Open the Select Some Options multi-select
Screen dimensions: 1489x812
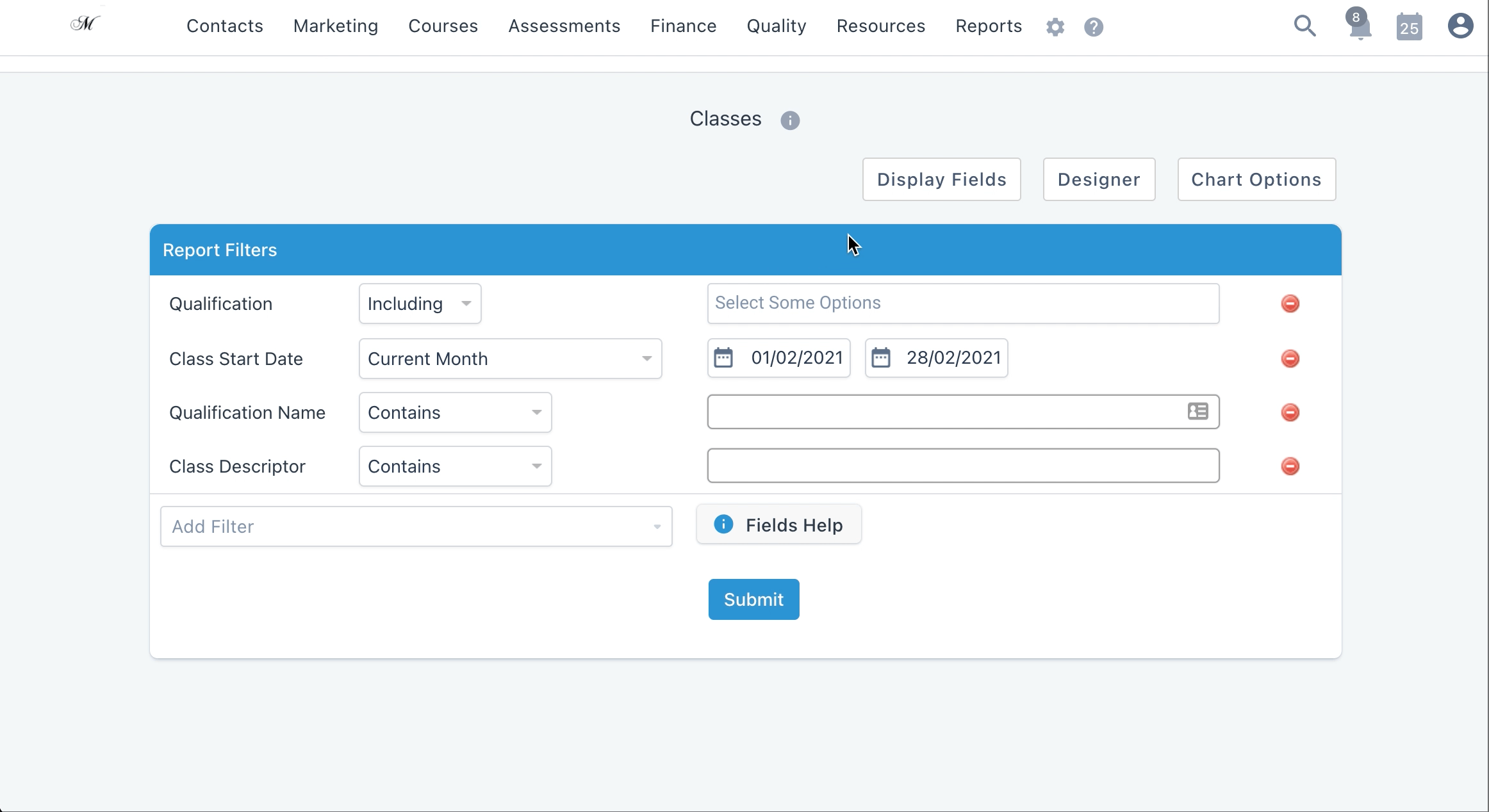963,304
